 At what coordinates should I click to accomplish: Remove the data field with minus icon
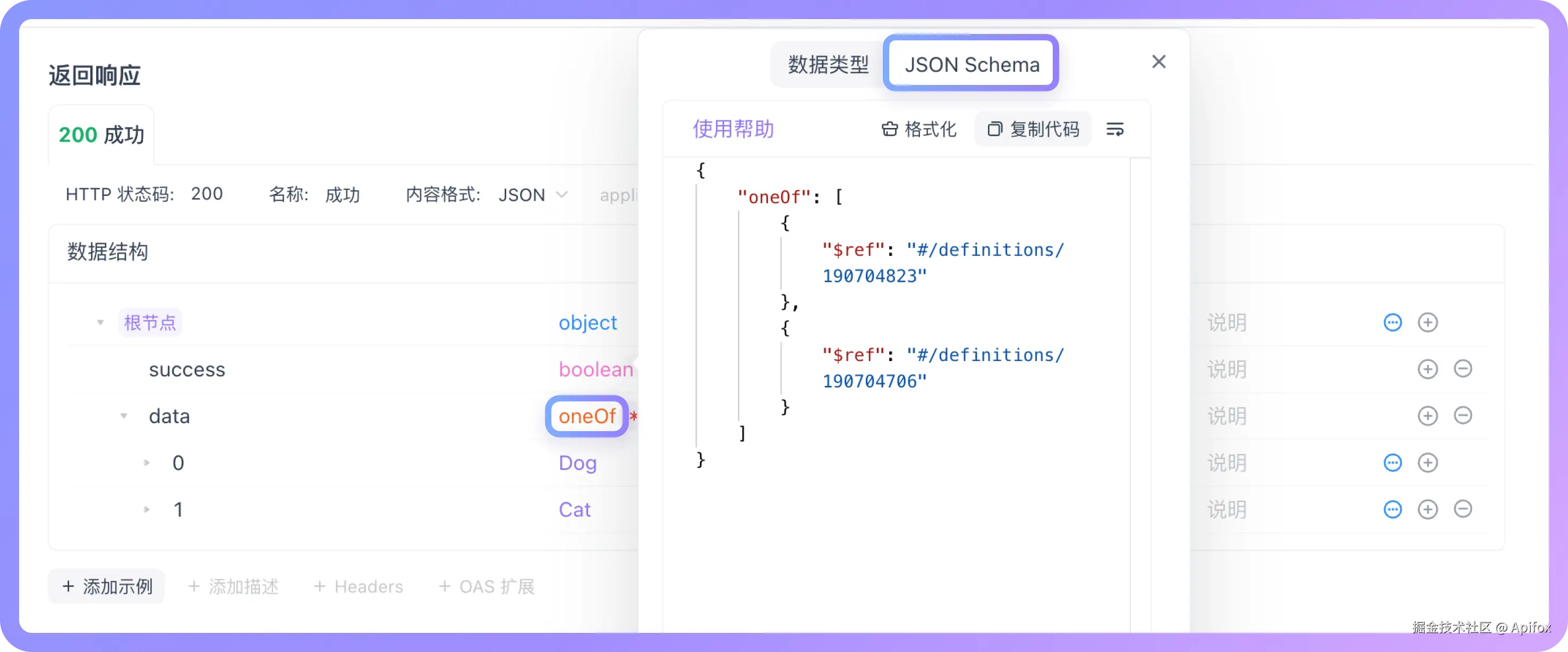click(x=1464, y=416)
